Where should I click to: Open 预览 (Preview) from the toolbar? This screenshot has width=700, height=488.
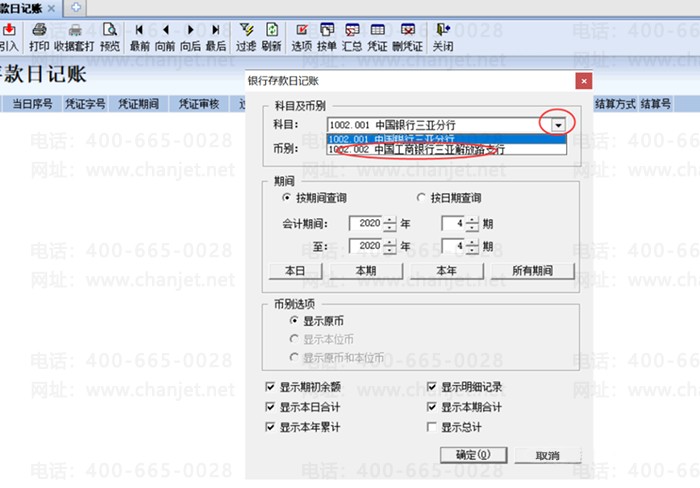coord(109,37)
